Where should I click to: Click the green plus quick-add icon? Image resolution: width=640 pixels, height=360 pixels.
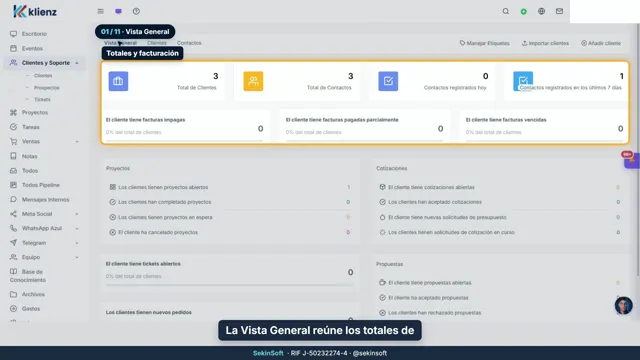click(524, 11)
